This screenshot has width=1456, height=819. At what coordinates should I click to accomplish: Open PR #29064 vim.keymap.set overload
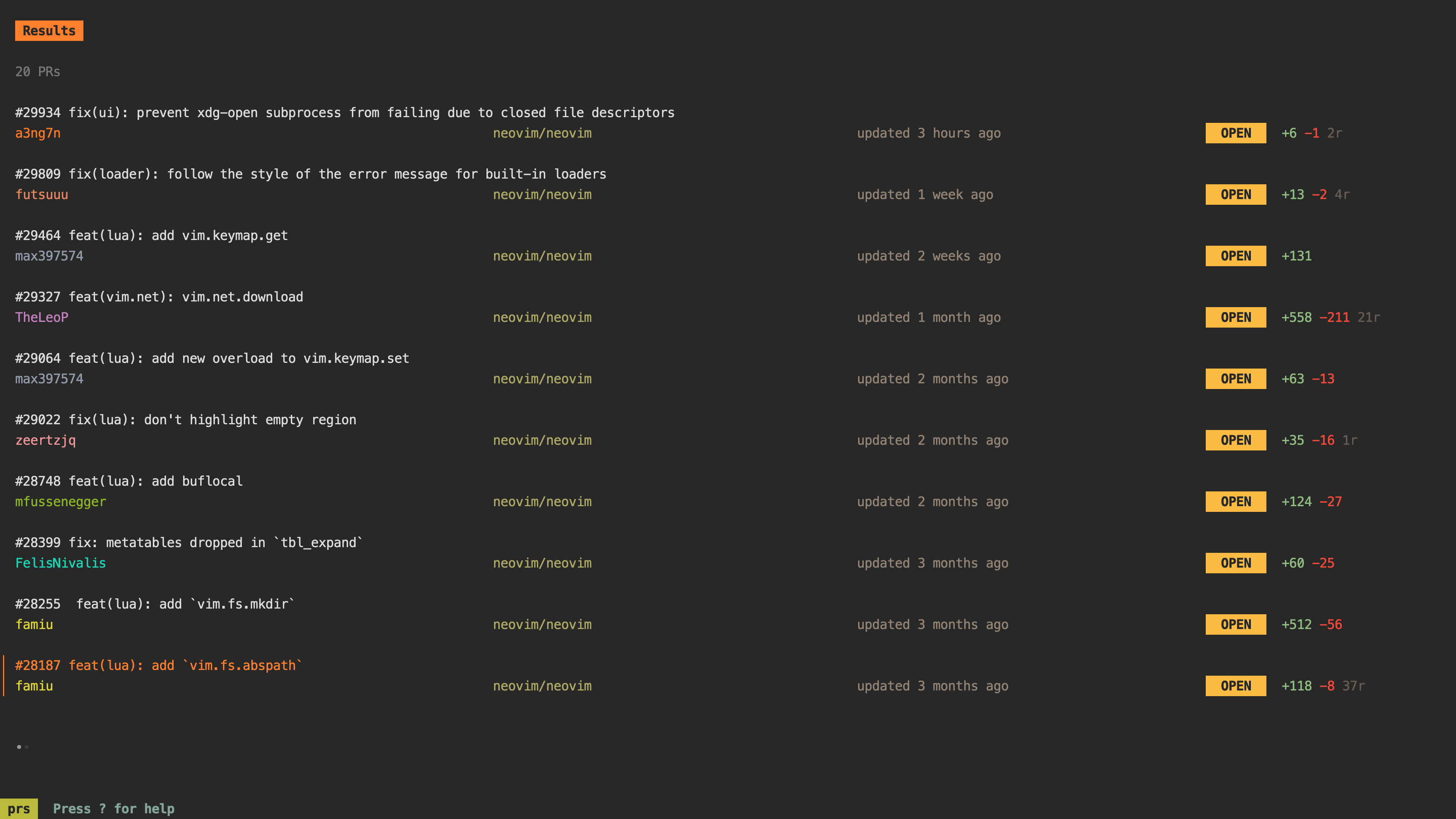[212, 358]
